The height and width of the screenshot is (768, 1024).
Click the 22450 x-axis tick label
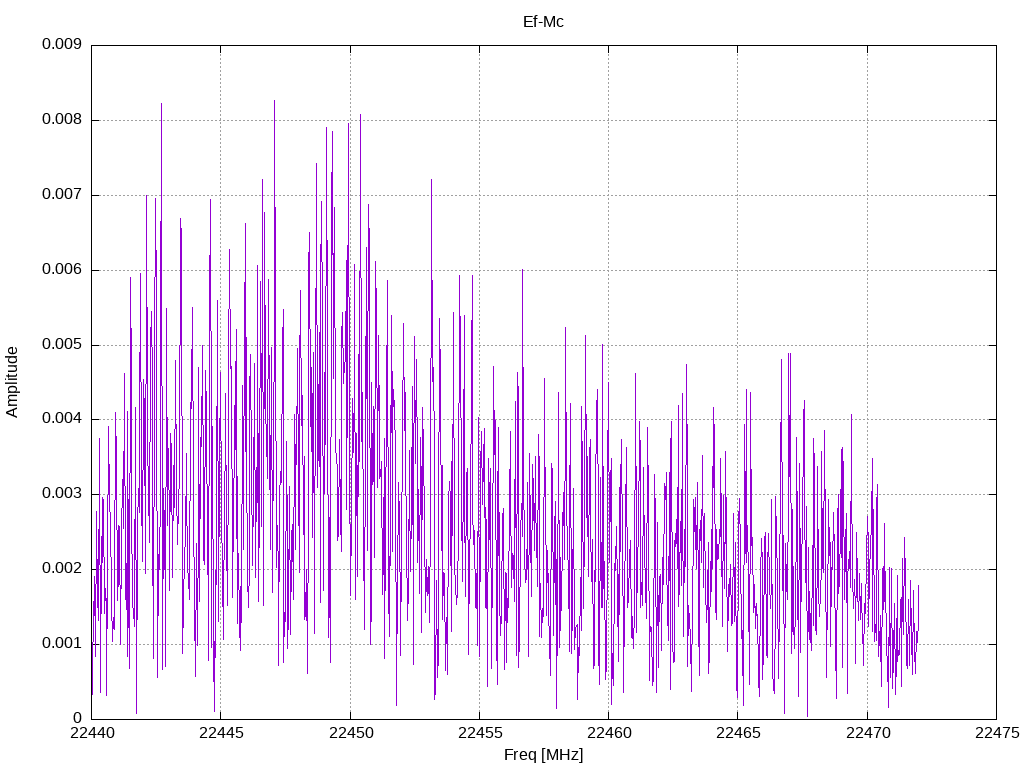click(x=350, y=733)
